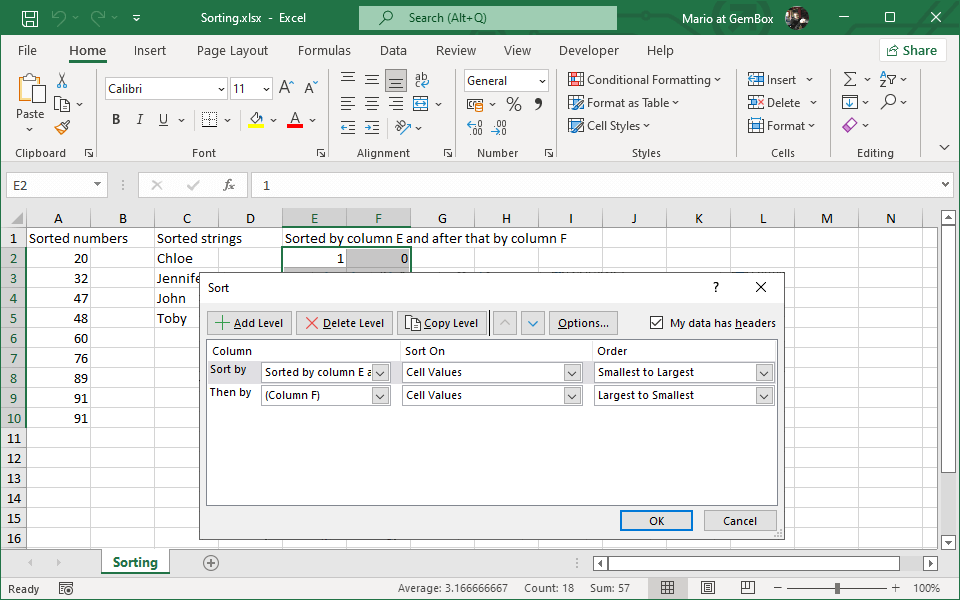Image resolution: width=960 pixels, height=600 pixels.
Task: Toggle Underline formatting in the ribbon
Action: coord(164,120)
